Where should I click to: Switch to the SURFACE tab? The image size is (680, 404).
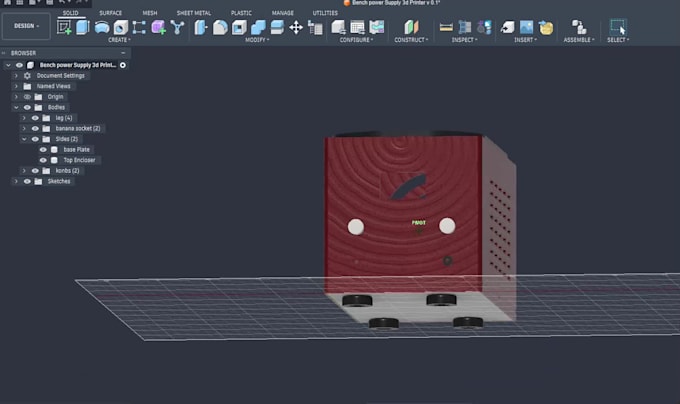tap(111, 13)
